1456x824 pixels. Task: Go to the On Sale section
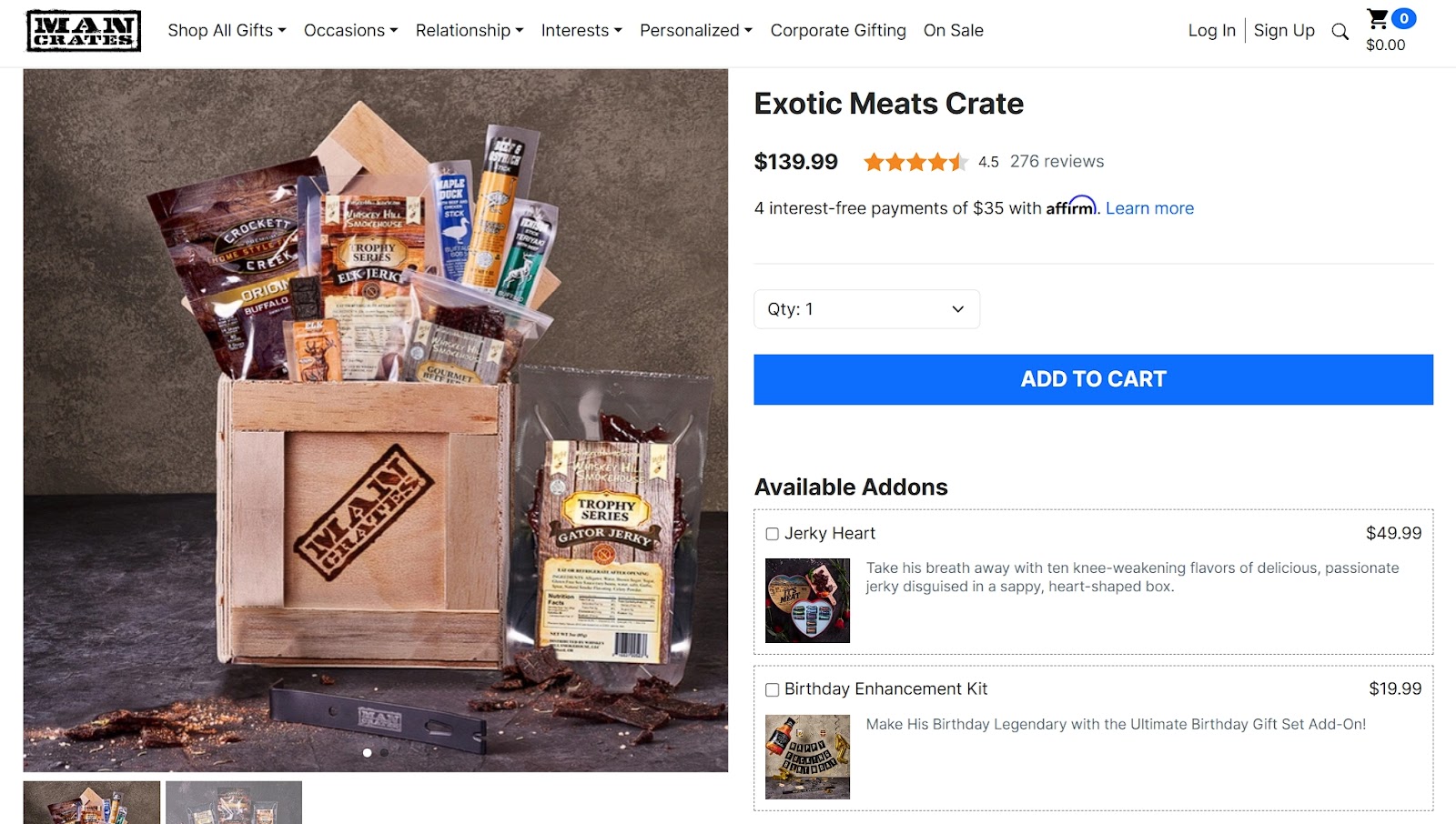(x=954, y=30)
